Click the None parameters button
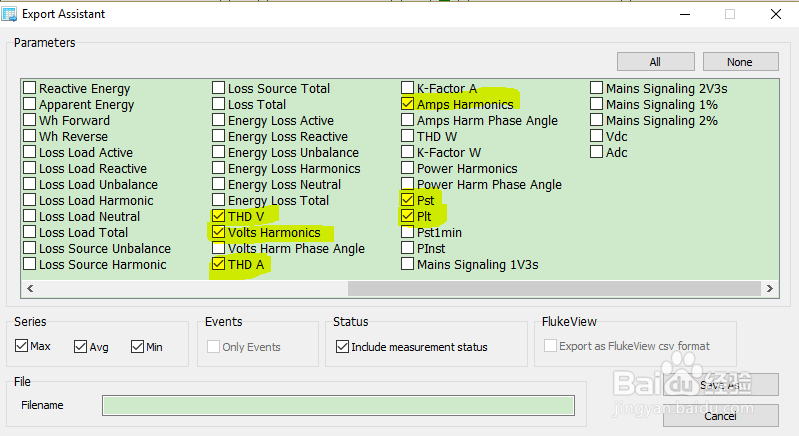This screenshot has height=436, width=799. click(740, 62)
